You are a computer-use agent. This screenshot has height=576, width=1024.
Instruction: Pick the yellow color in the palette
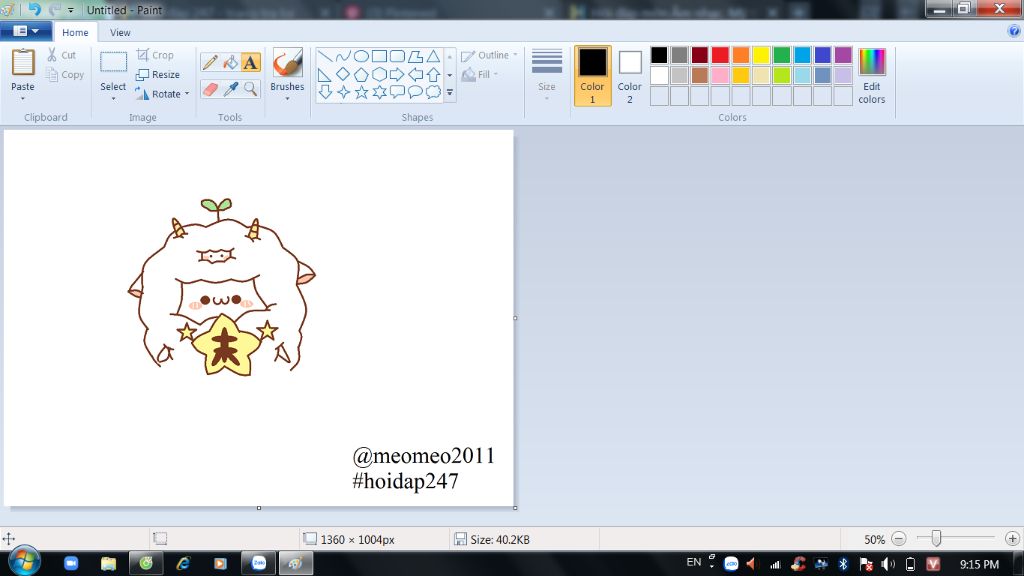[x=761, y=55]
